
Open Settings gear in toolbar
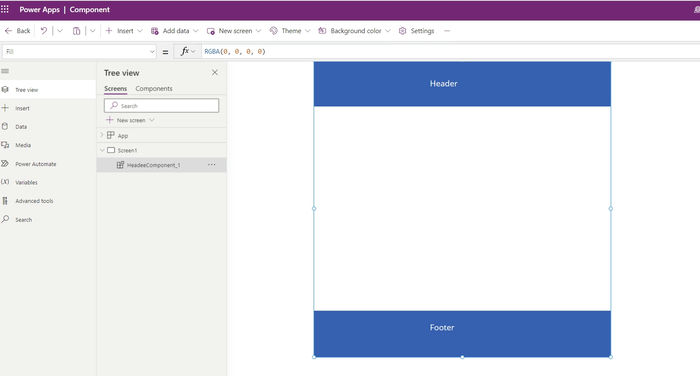click(417, 31)
